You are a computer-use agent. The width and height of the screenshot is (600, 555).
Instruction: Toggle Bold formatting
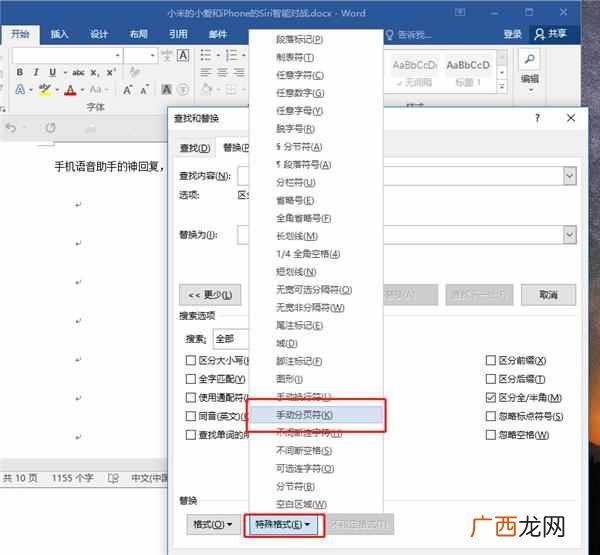tap(20, 72)
